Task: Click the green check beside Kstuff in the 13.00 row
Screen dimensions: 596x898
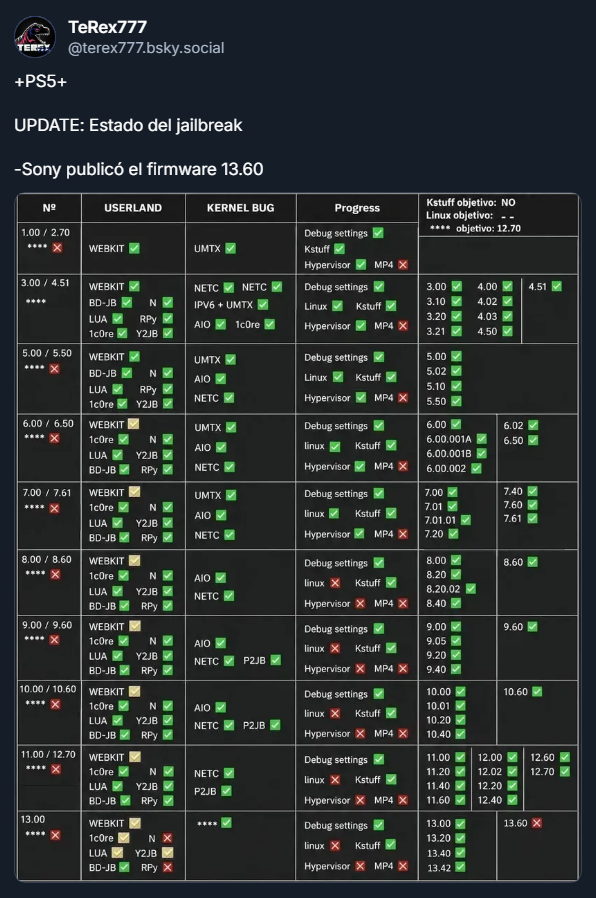Action: point(390,844)
